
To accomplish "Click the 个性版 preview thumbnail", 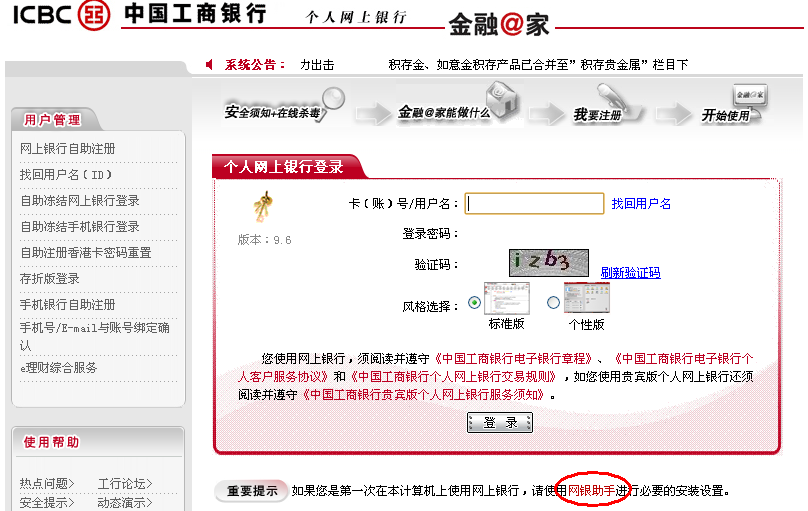I will 586,297.
